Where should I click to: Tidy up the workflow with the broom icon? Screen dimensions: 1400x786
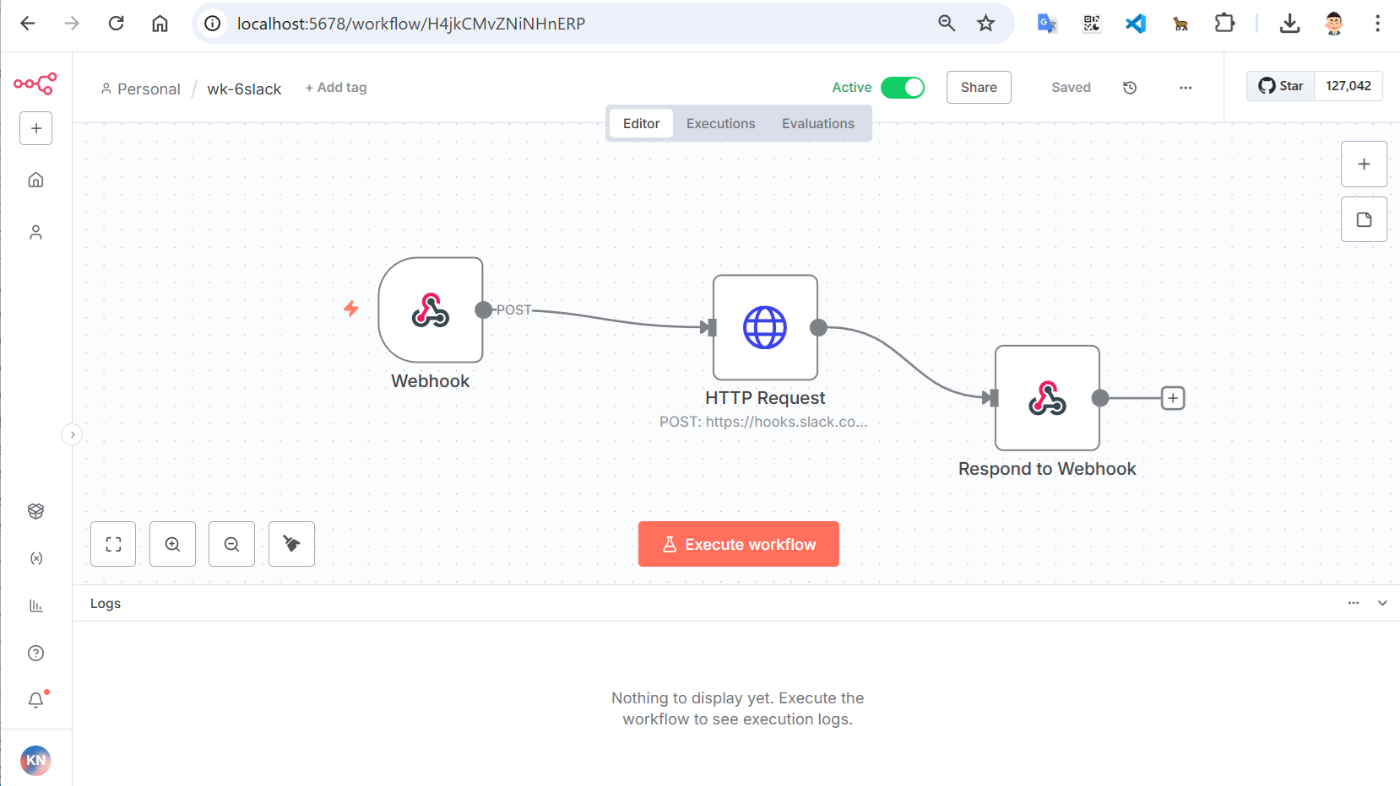(x=291, y=544)
